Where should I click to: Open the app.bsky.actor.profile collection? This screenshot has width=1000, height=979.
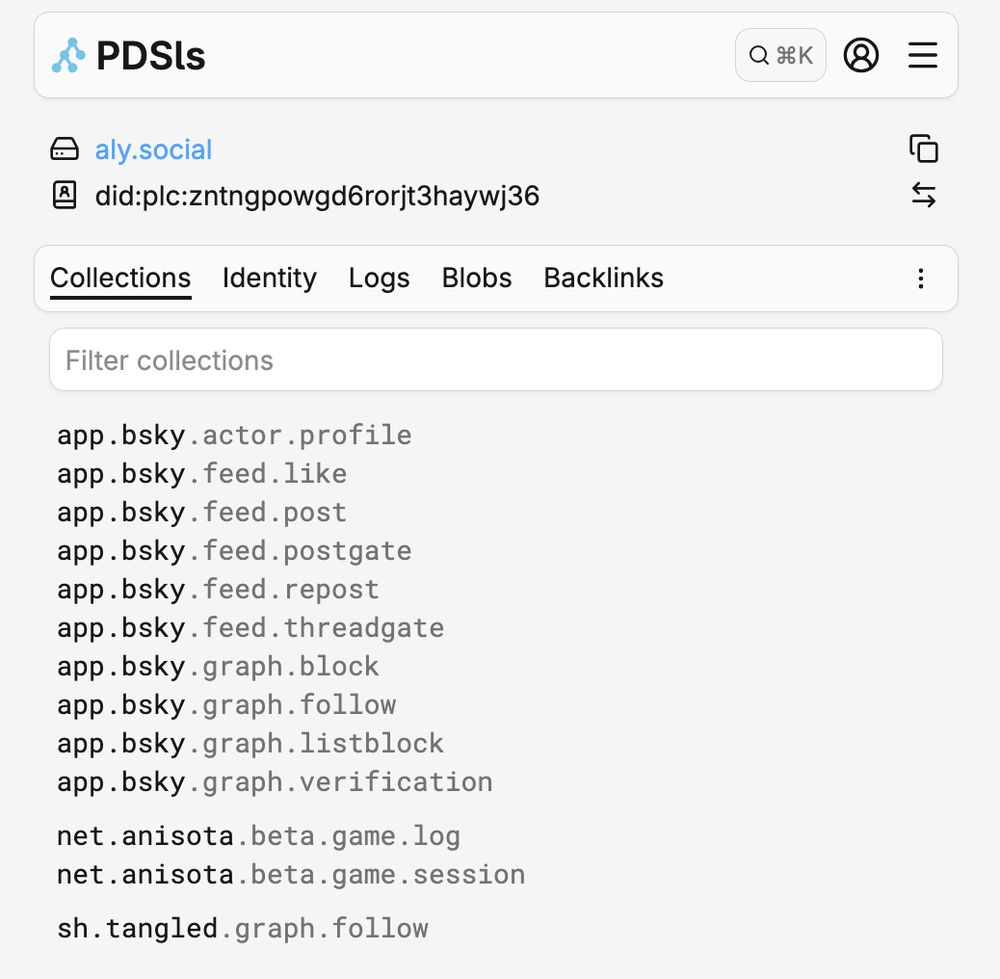click(234, 435)
